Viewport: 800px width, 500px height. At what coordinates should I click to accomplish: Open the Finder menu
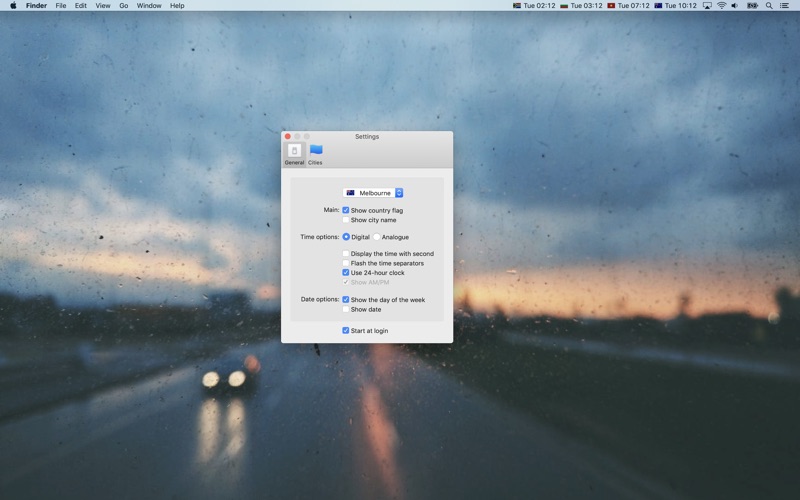(36, 6)
